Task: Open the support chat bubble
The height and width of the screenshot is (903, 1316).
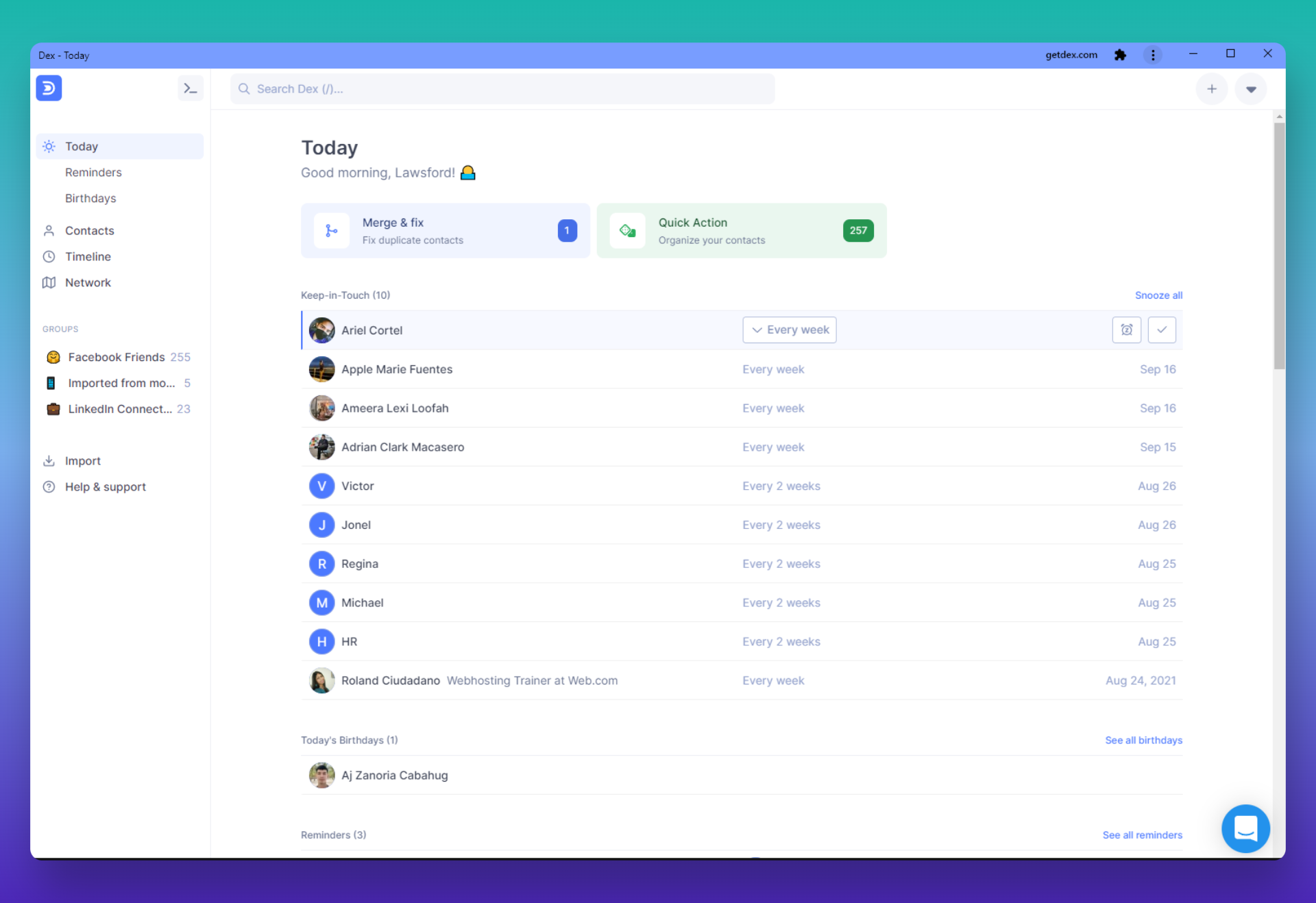Action: [1245, 828]
